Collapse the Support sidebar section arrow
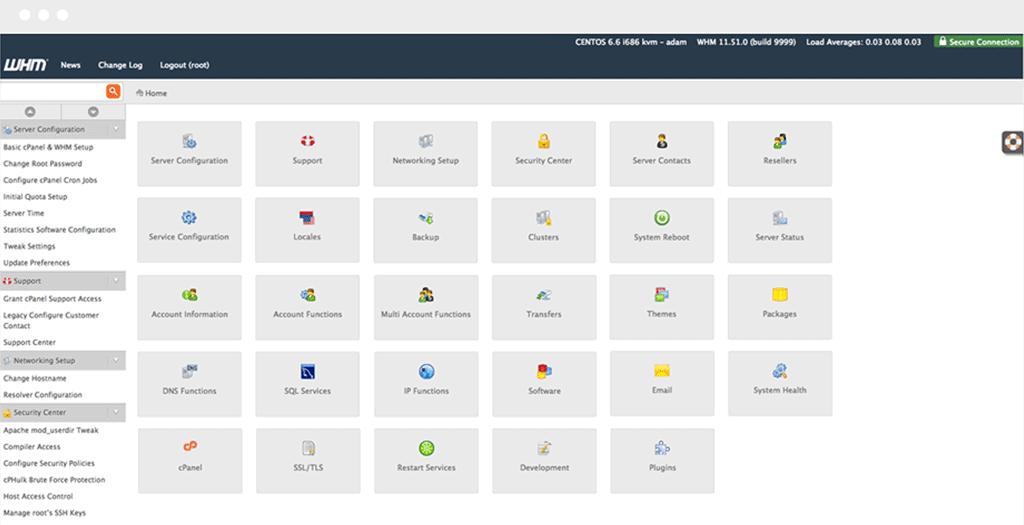 116,281
